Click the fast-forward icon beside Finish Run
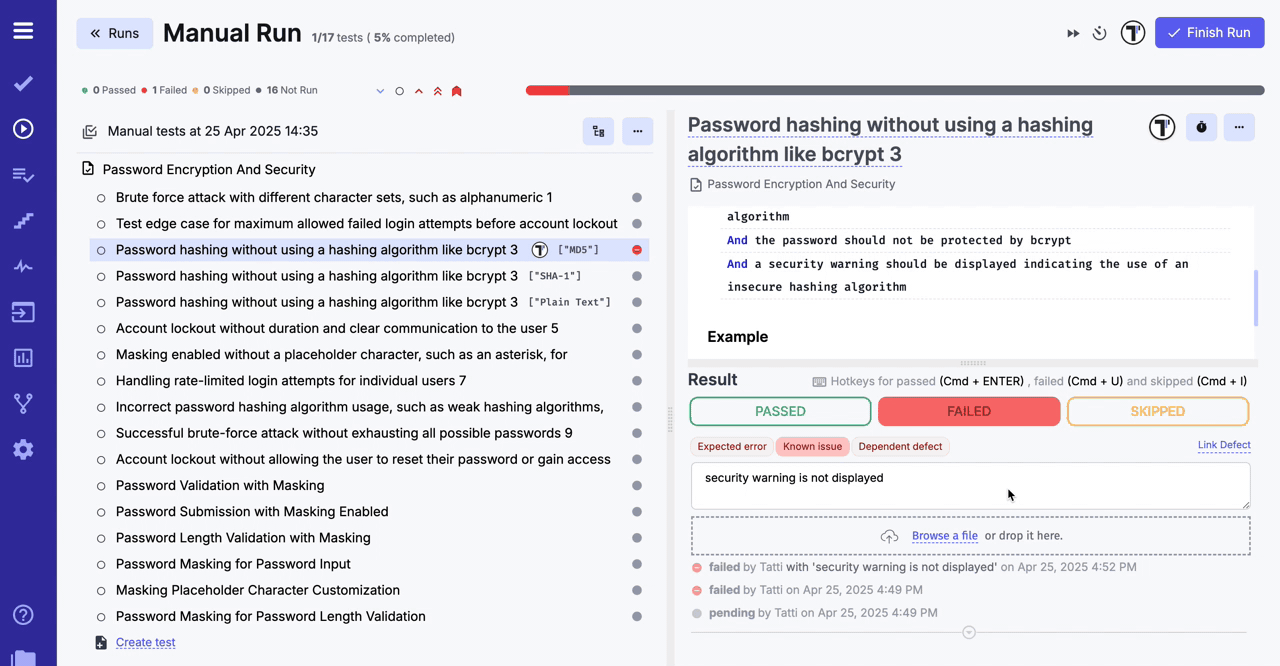 coord(1073,33)
